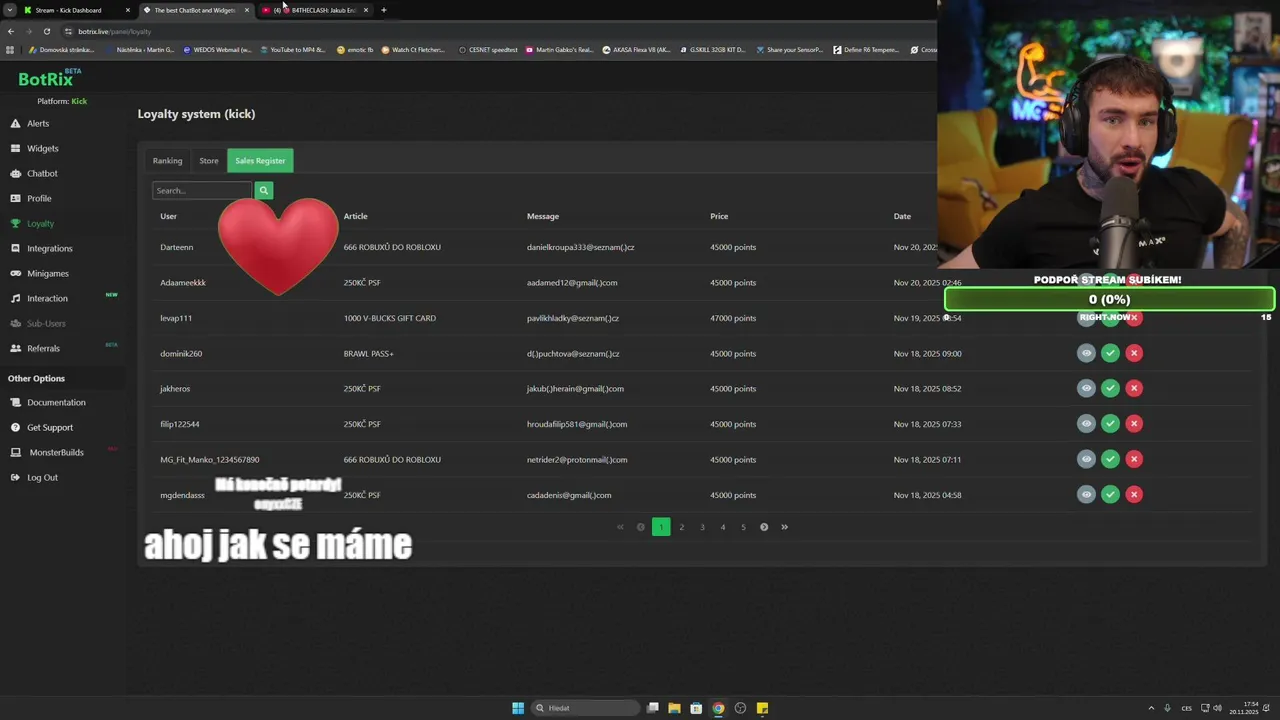Open Sticky Notes from the taskbar

[x=762, y=708]
